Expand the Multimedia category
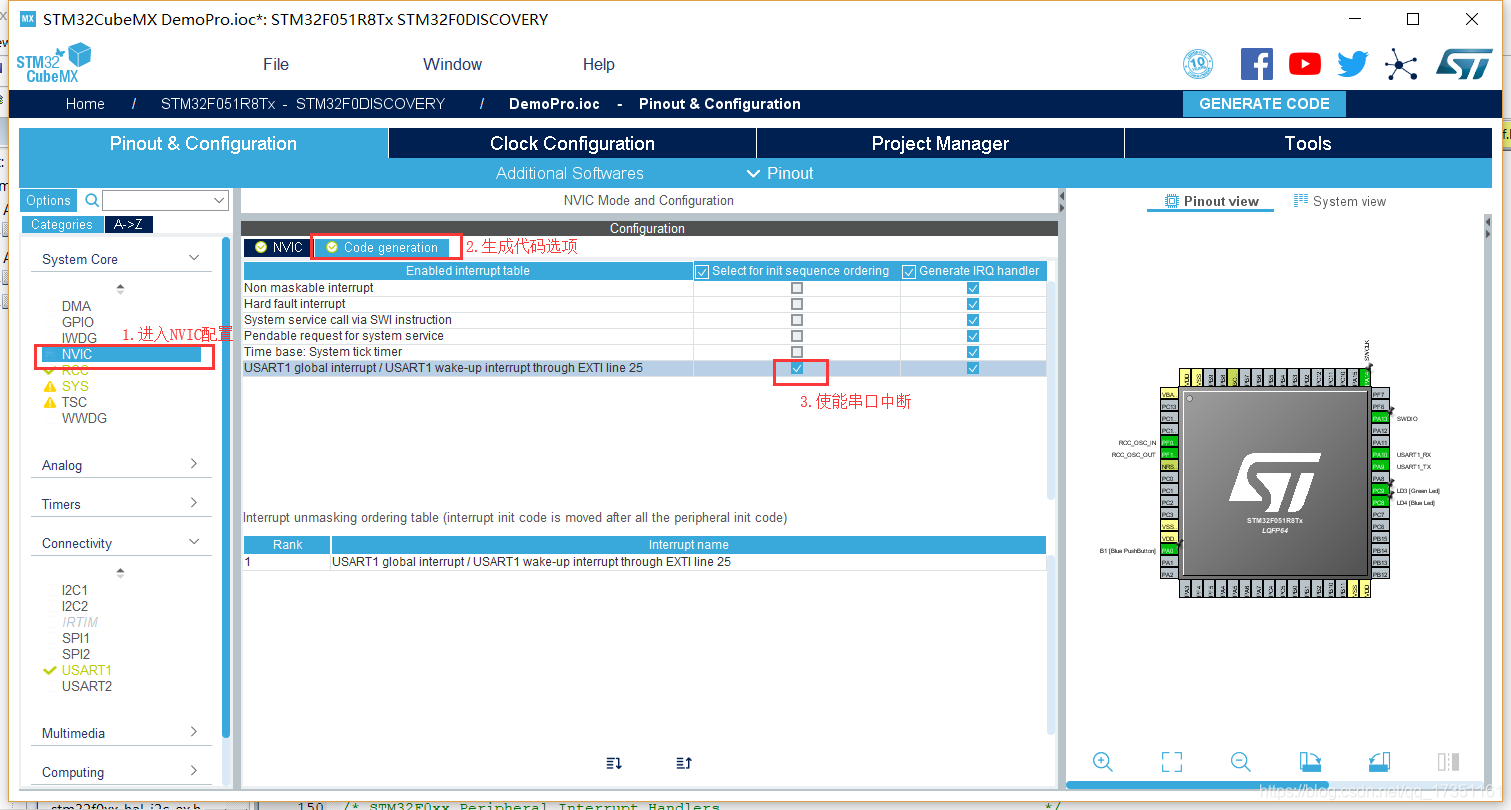Screen dimensions: 1511x810 [194, 732]
